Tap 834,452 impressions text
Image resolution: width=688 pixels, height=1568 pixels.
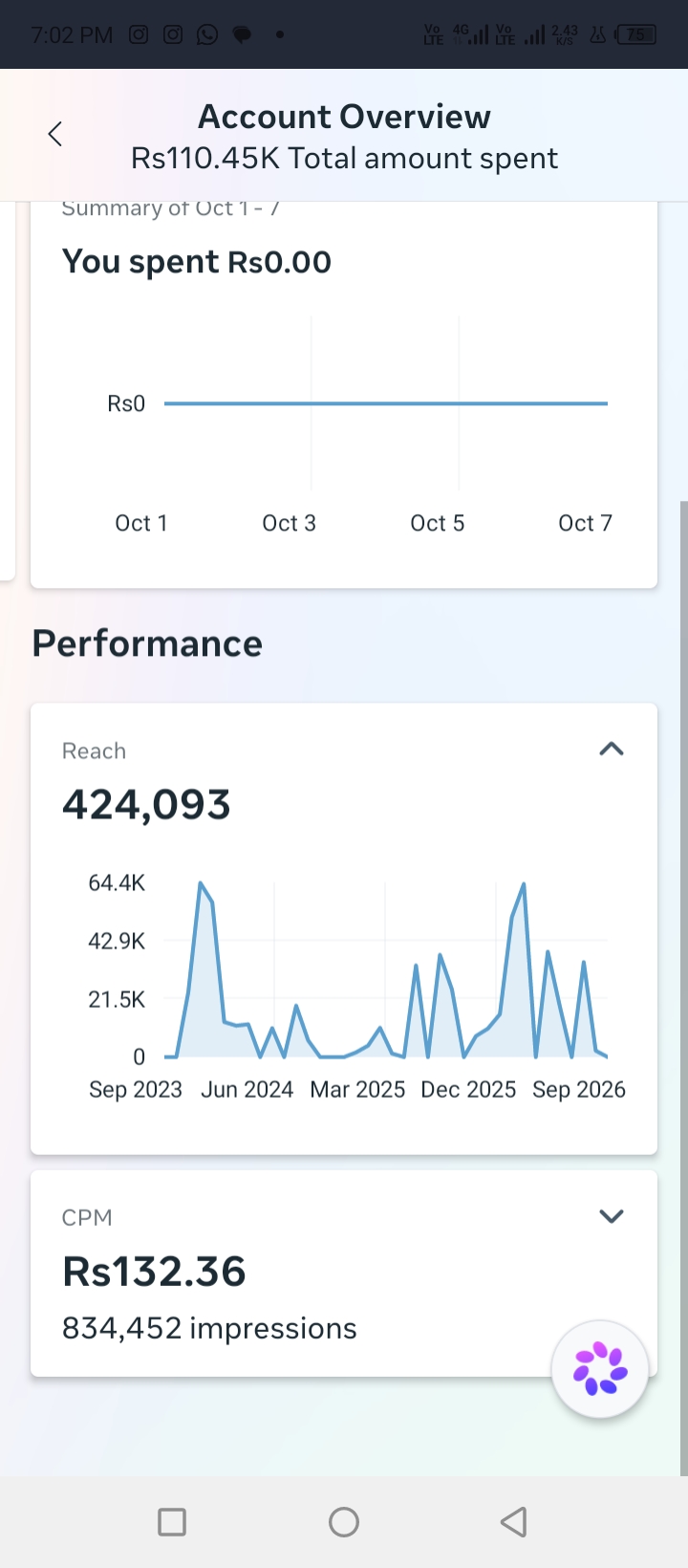pos(209,1328)
